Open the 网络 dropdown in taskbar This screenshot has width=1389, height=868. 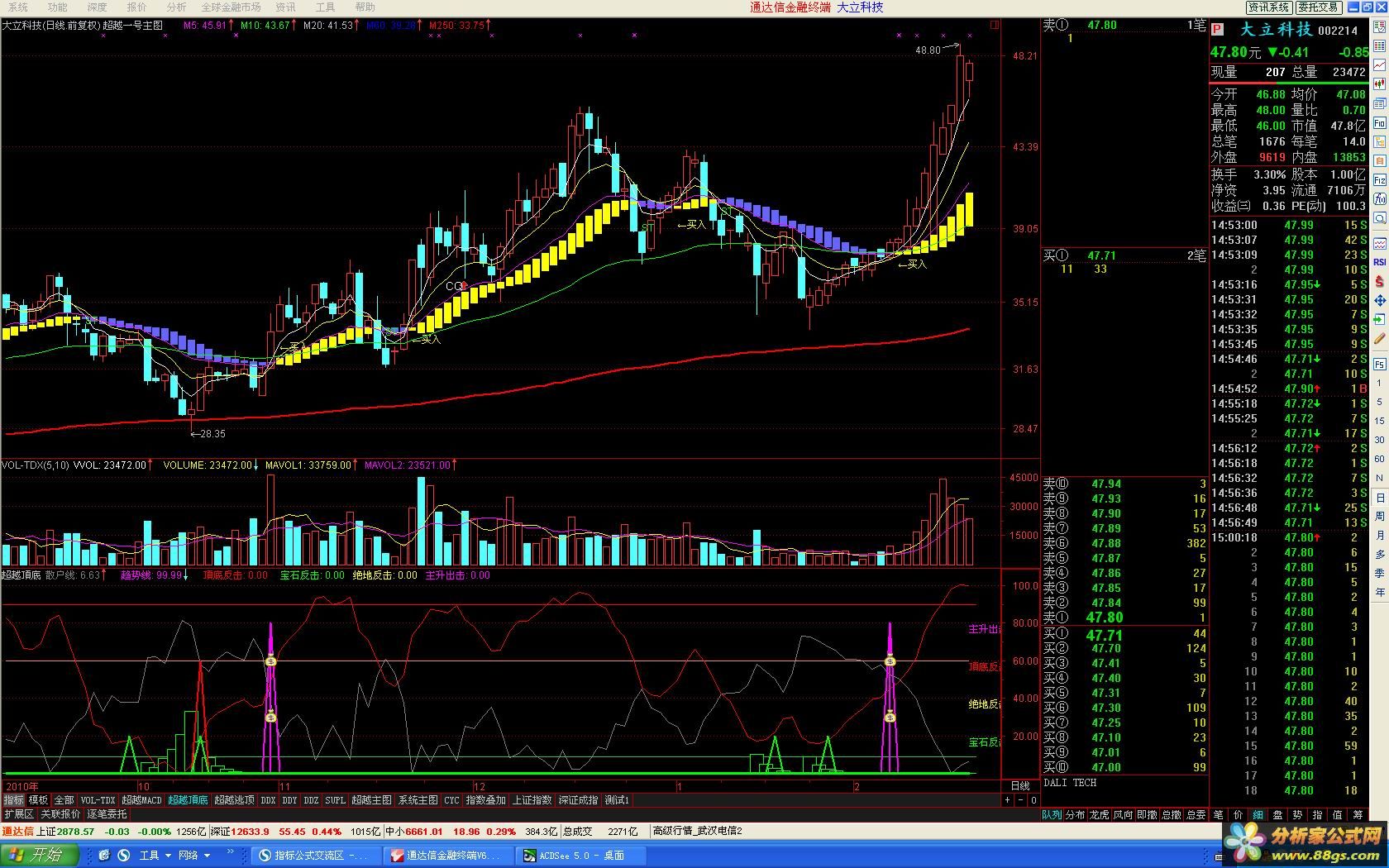click(x=194, y=856)
